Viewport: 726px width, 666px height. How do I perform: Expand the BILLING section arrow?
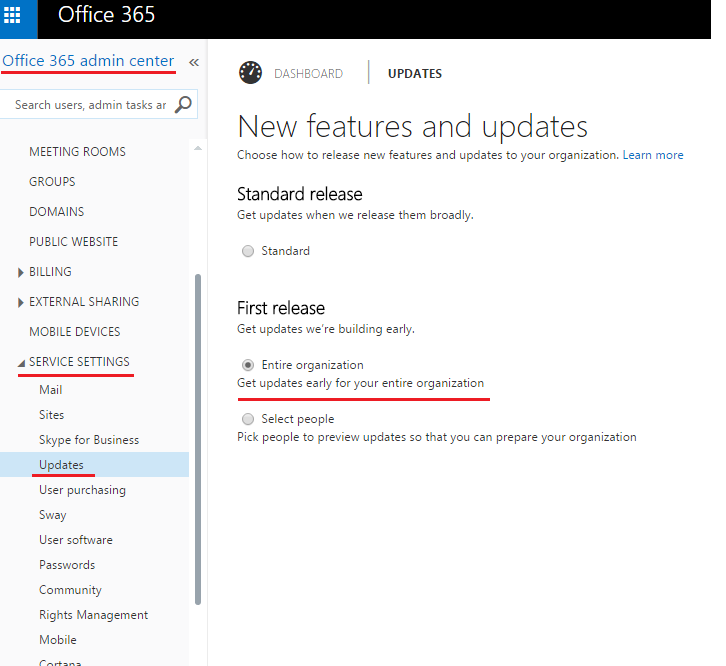click(20, 272)
